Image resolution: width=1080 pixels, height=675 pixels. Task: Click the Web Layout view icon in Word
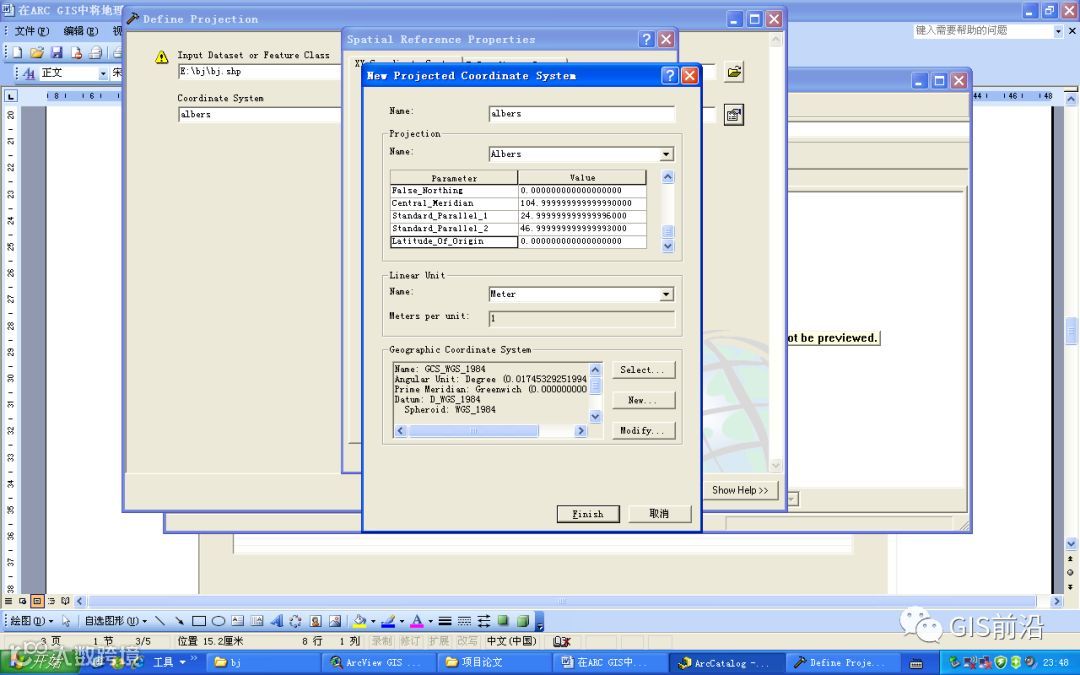pos(23,601)
